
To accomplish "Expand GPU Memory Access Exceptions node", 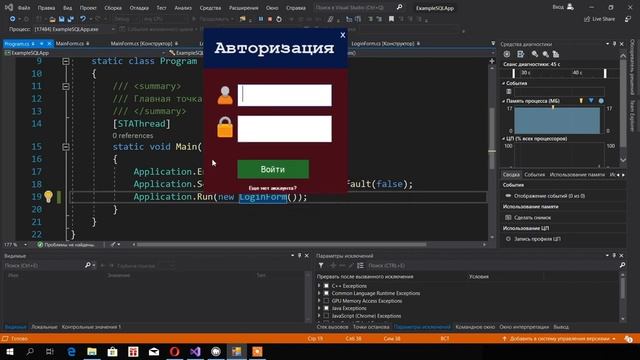I will 319,301.
